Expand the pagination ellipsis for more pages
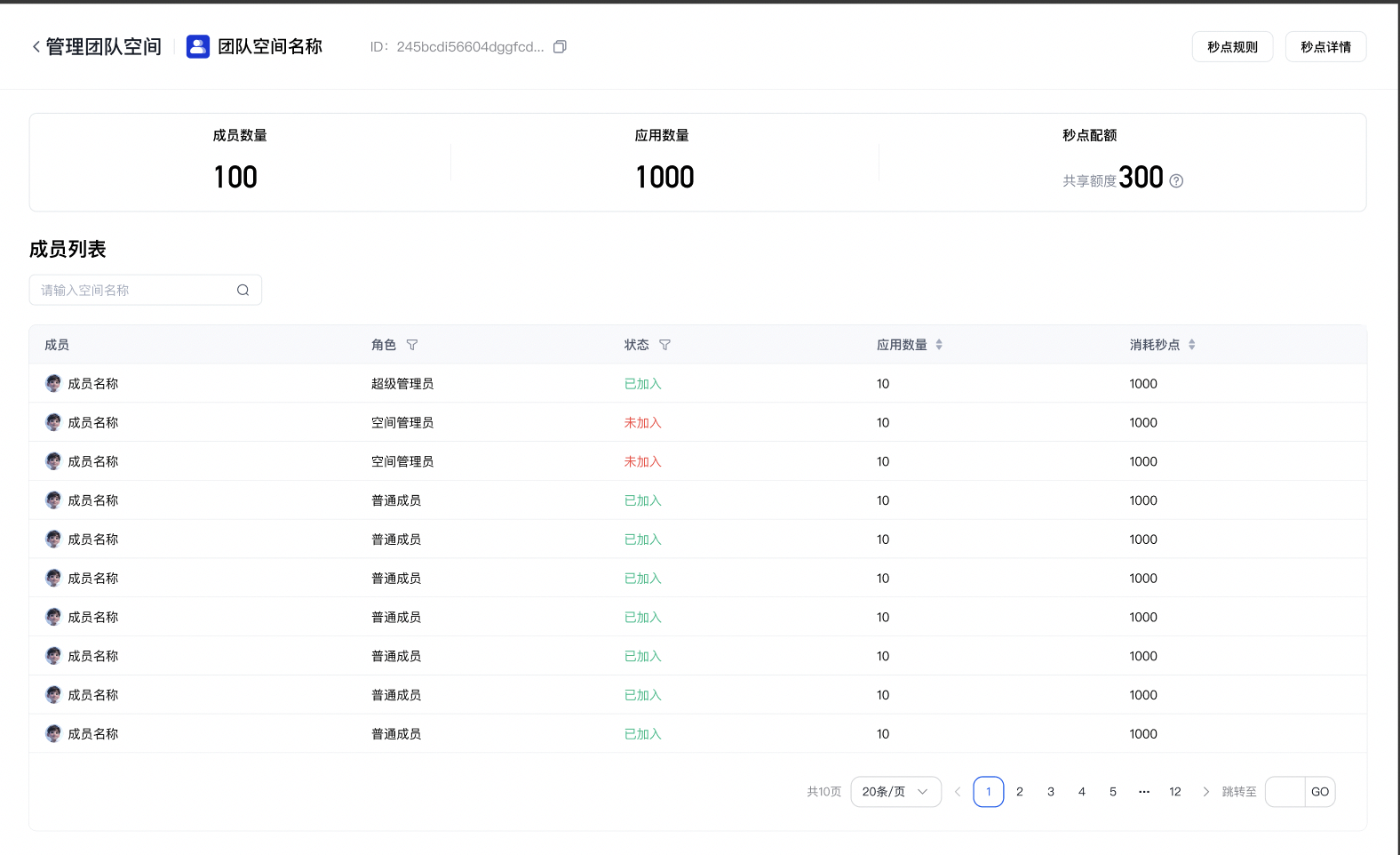 [1144, 792]
